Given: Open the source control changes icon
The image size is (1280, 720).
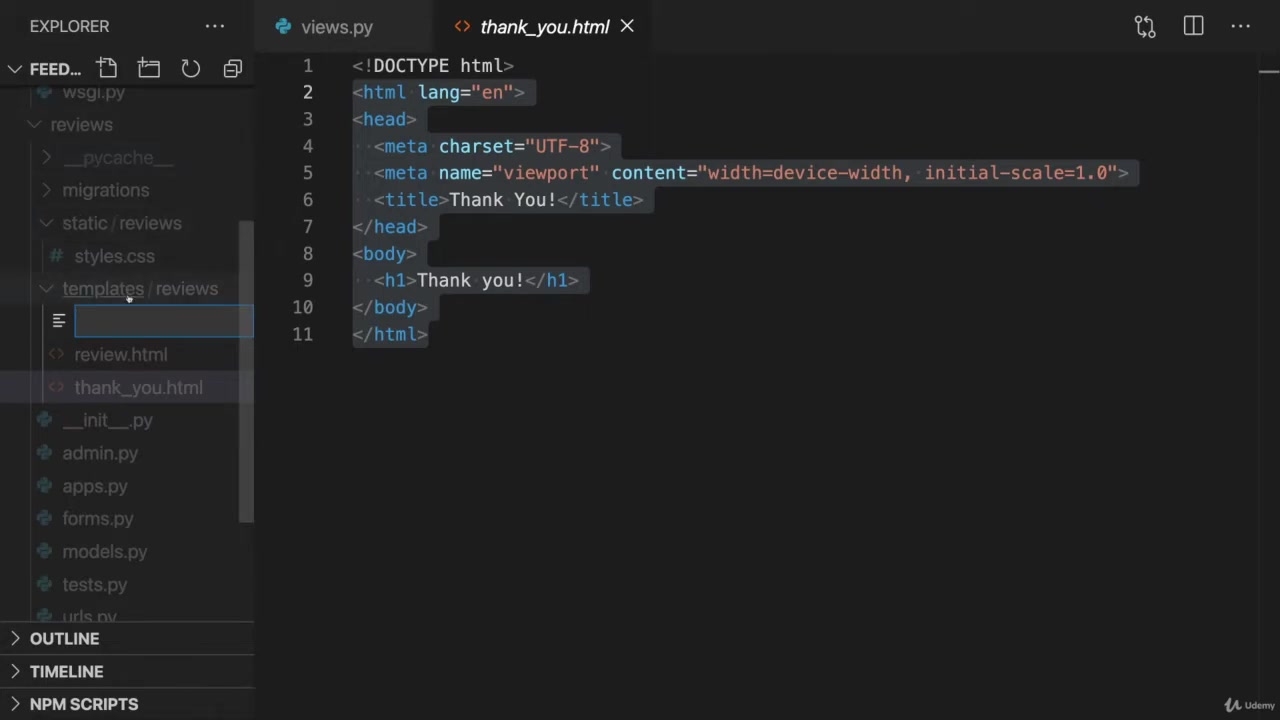Looking at the screenshot, I should pyautogui.click(x=1145, y=27).
